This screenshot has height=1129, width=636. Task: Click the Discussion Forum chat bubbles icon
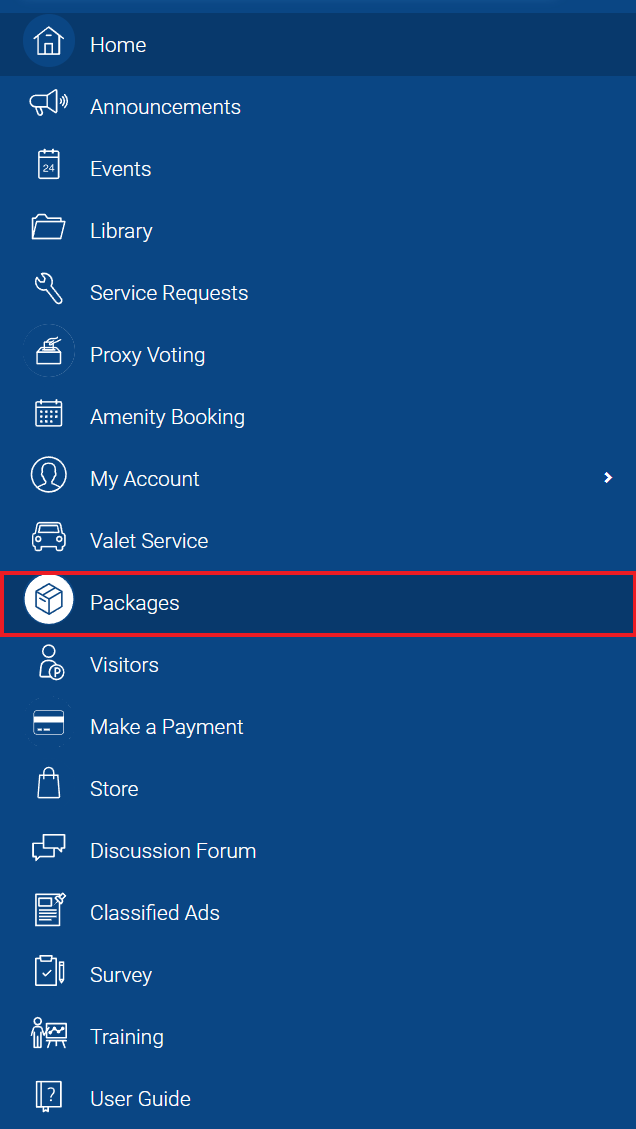point(49,847)
